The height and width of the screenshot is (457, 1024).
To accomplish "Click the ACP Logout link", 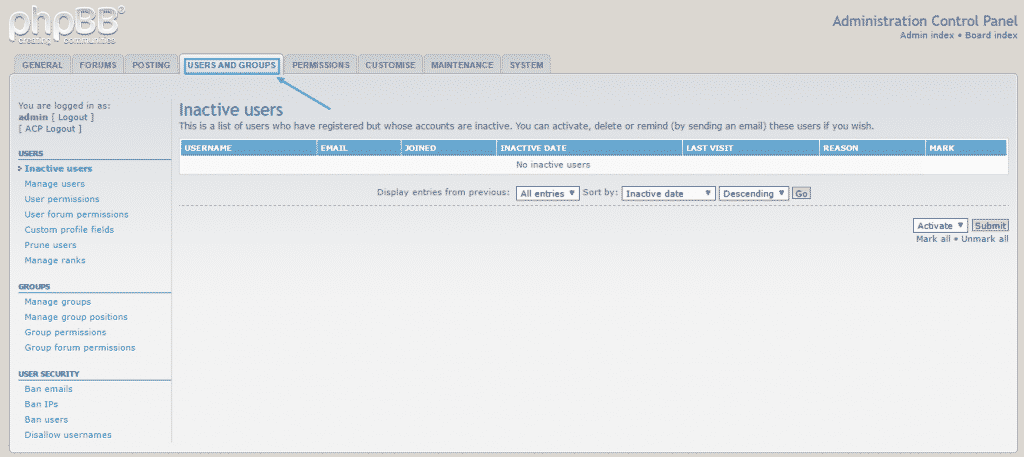I will [x=50, y=128].
